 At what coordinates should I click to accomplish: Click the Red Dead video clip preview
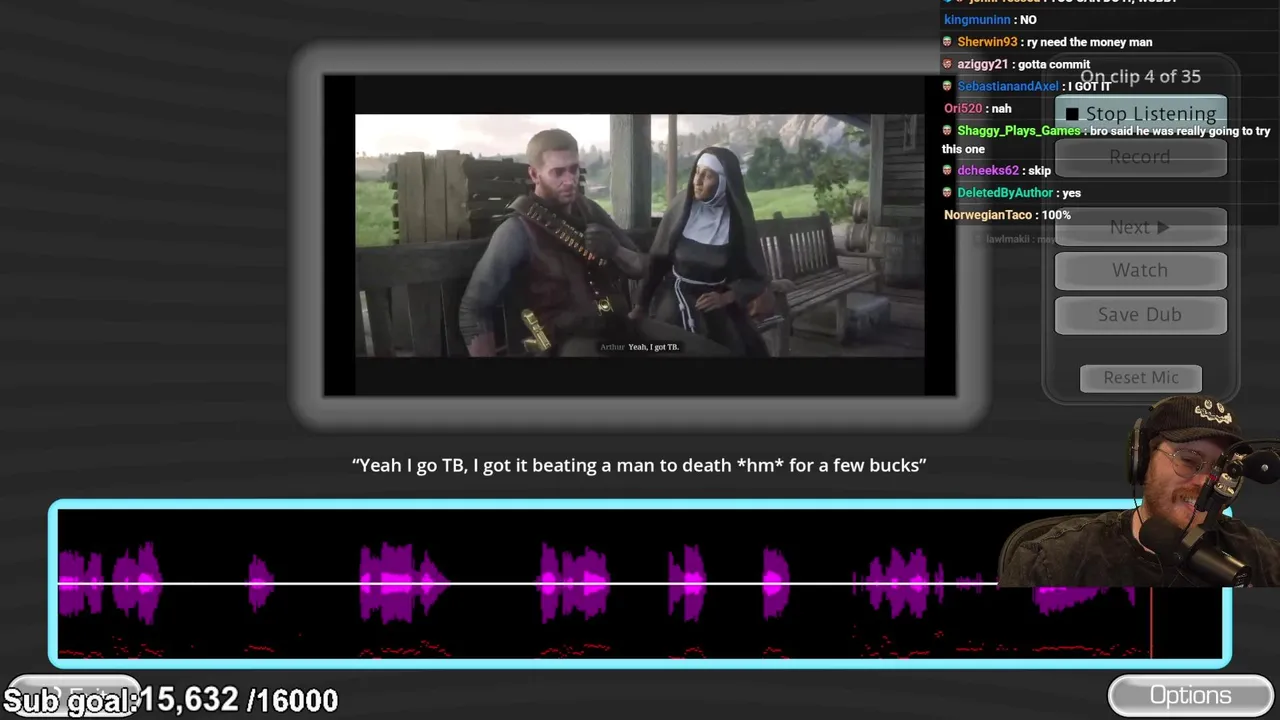(x=640, y=236)
